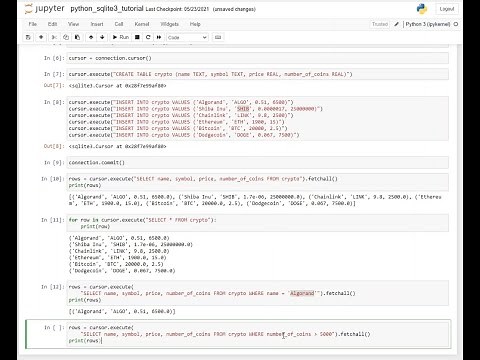The height and width of the screenshot is (360, 480).
Task: Insert a cell below with plus icon
Action: point(41,37)
